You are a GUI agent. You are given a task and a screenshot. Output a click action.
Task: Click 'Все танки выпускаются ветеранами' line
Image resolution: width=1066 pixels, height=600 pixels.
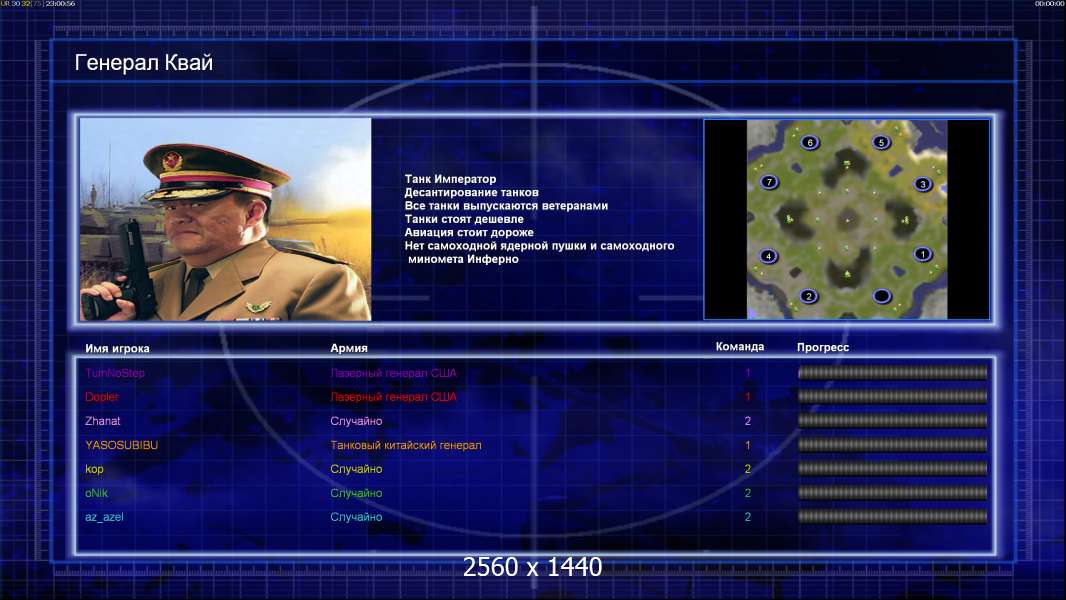pyautogui.click(x=506, y=205)
